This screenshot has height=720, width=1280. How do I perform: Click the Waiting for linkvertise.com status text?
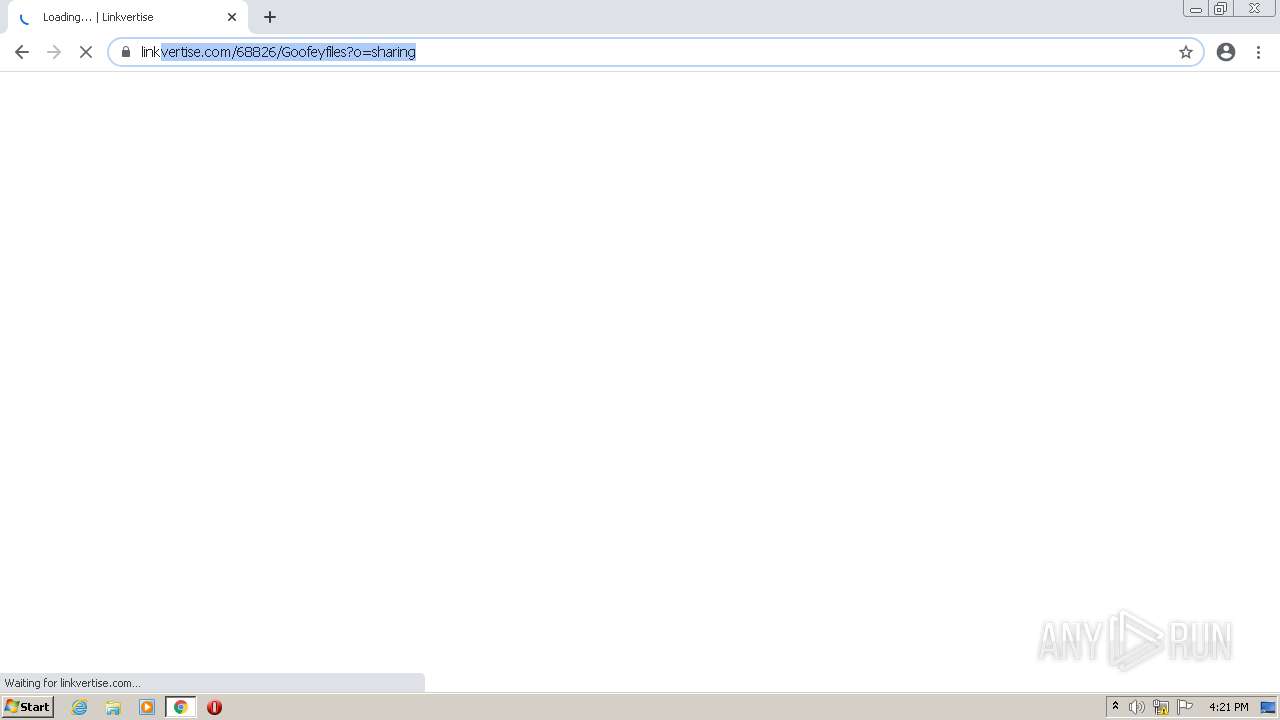tap(73, 683)
